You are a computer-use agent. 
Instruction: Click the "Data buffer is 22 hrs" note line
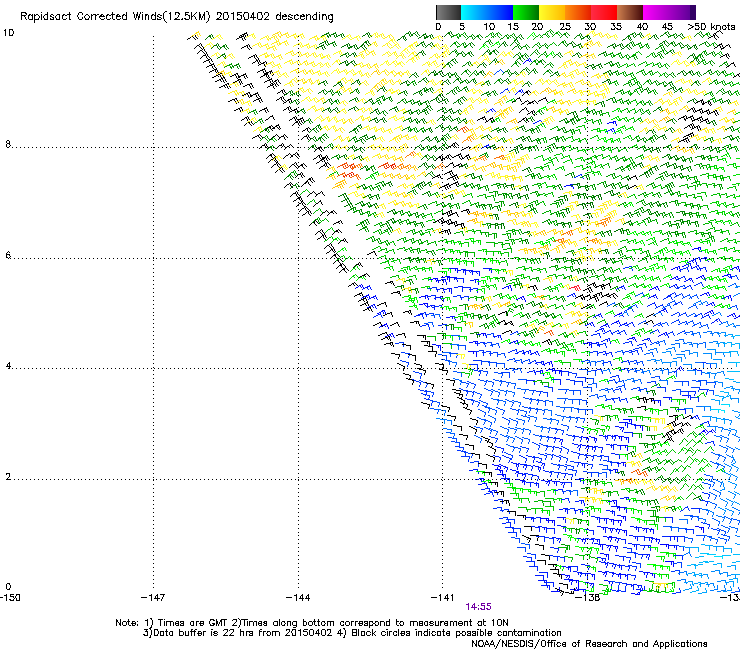click(x=352, y=633)
